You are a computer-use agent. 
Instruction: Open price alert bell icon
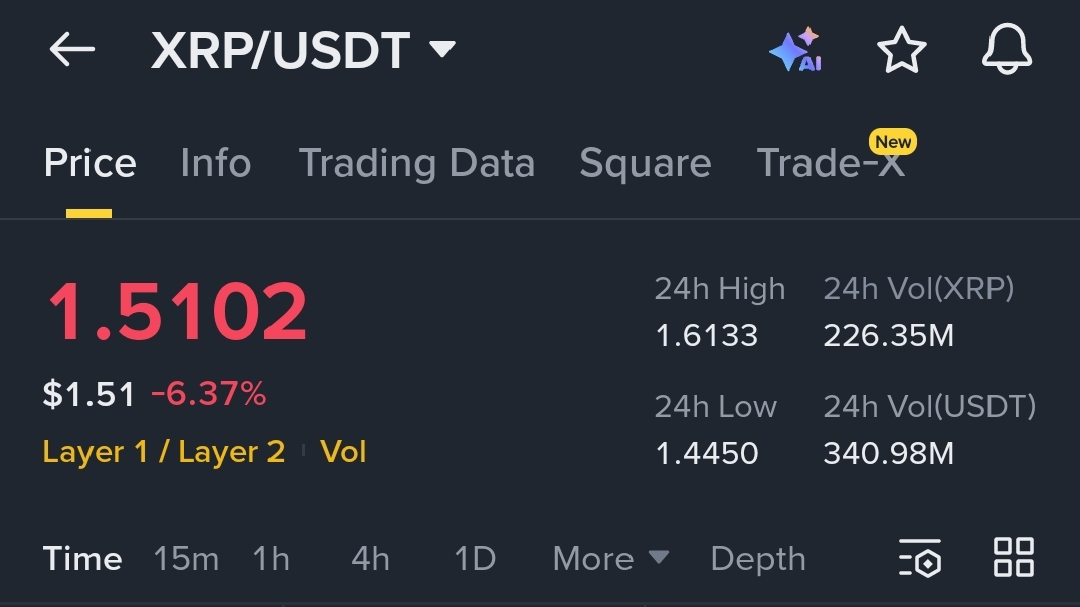1006,50
